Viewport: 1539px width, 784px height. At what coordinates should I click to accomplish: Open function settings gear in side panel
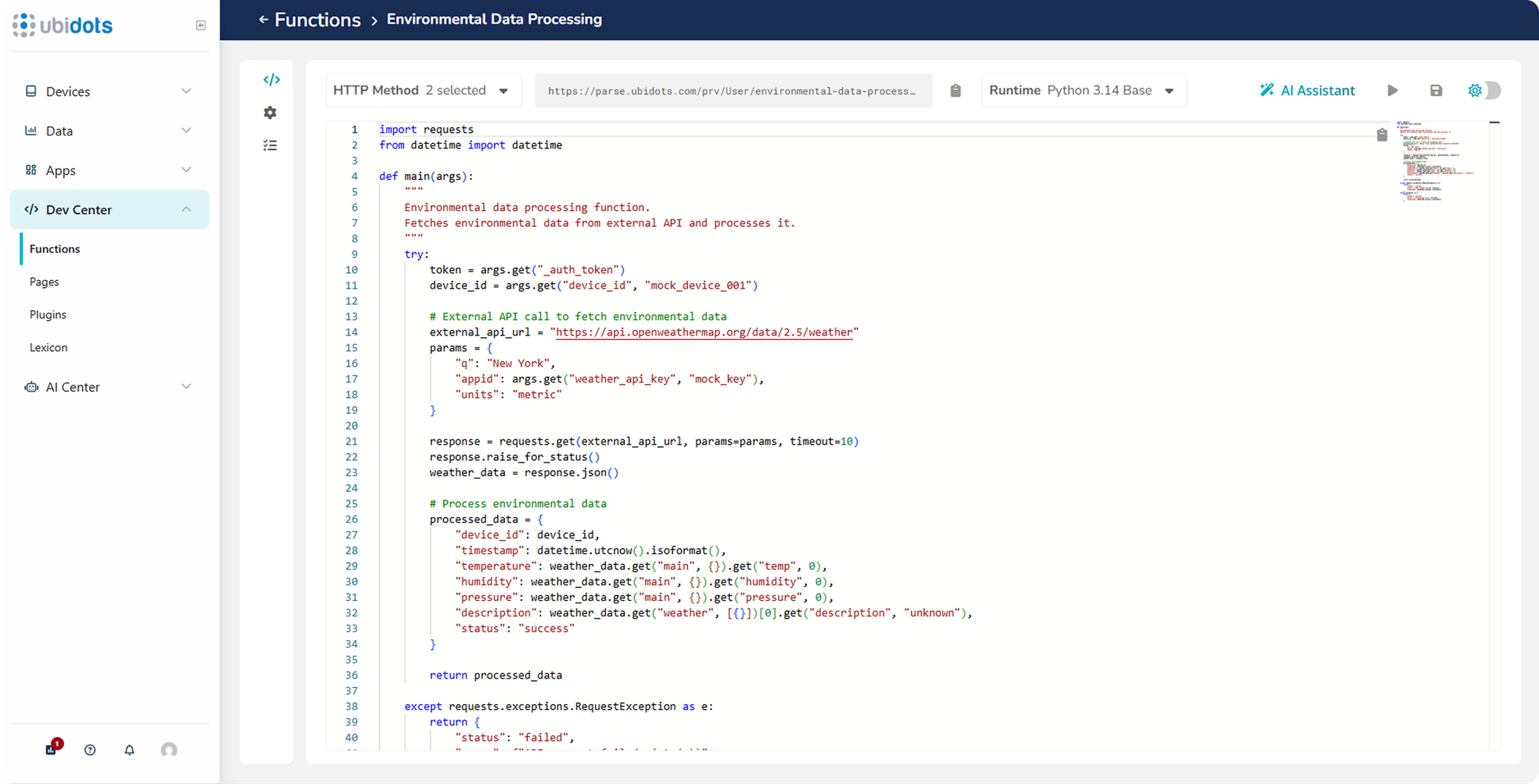pos(270,112)
